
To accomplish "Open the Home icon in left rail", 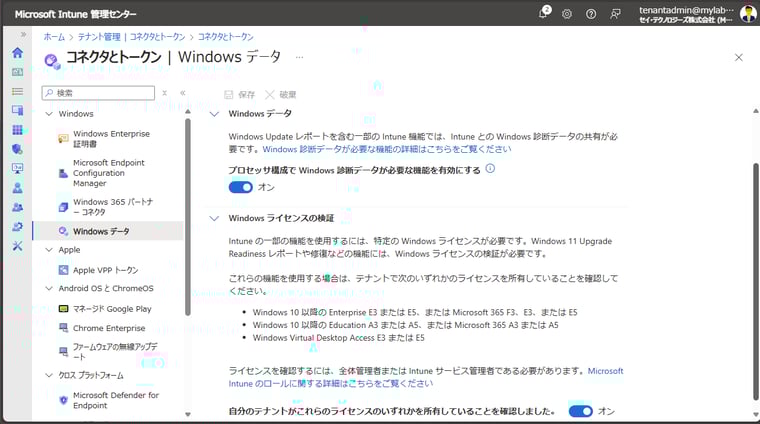I will [17, 52].
